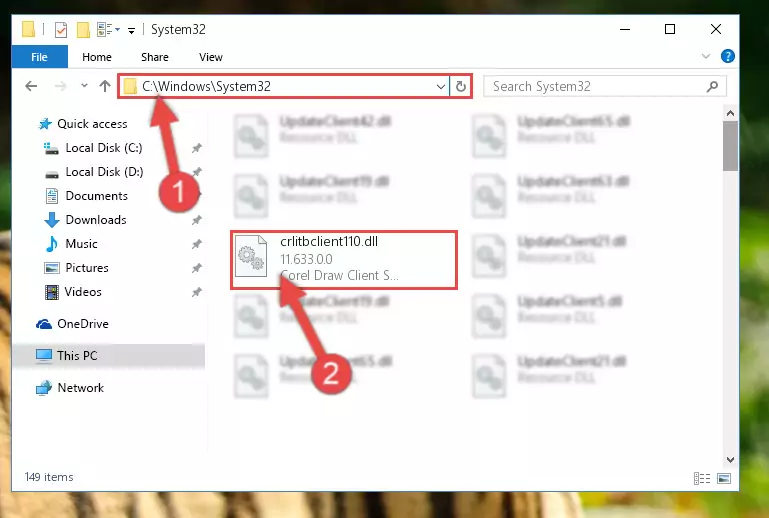Click scrollbar down arrow in file list

coord(730,460)
